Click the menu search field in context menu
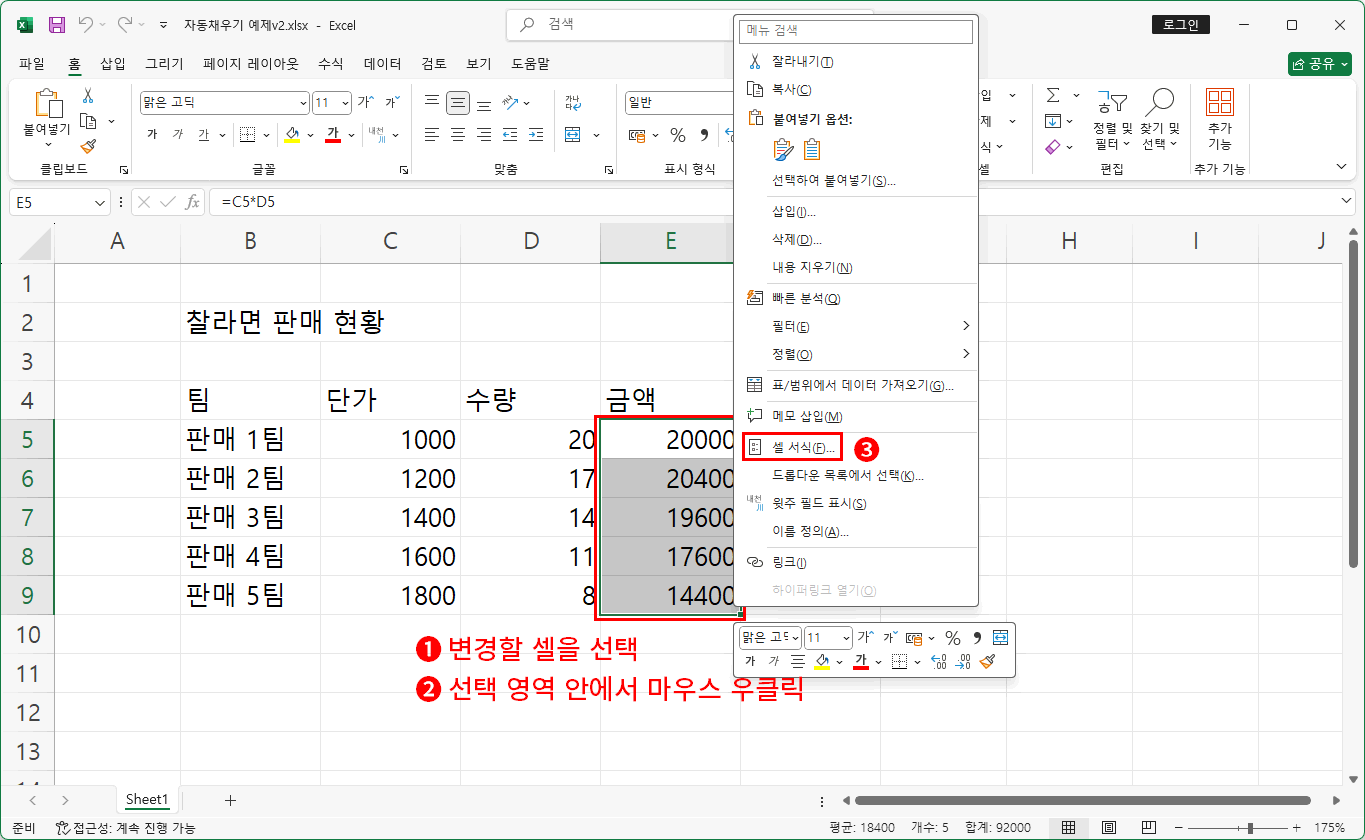Screen dimensions: 1365x840 tap(856, 31)
